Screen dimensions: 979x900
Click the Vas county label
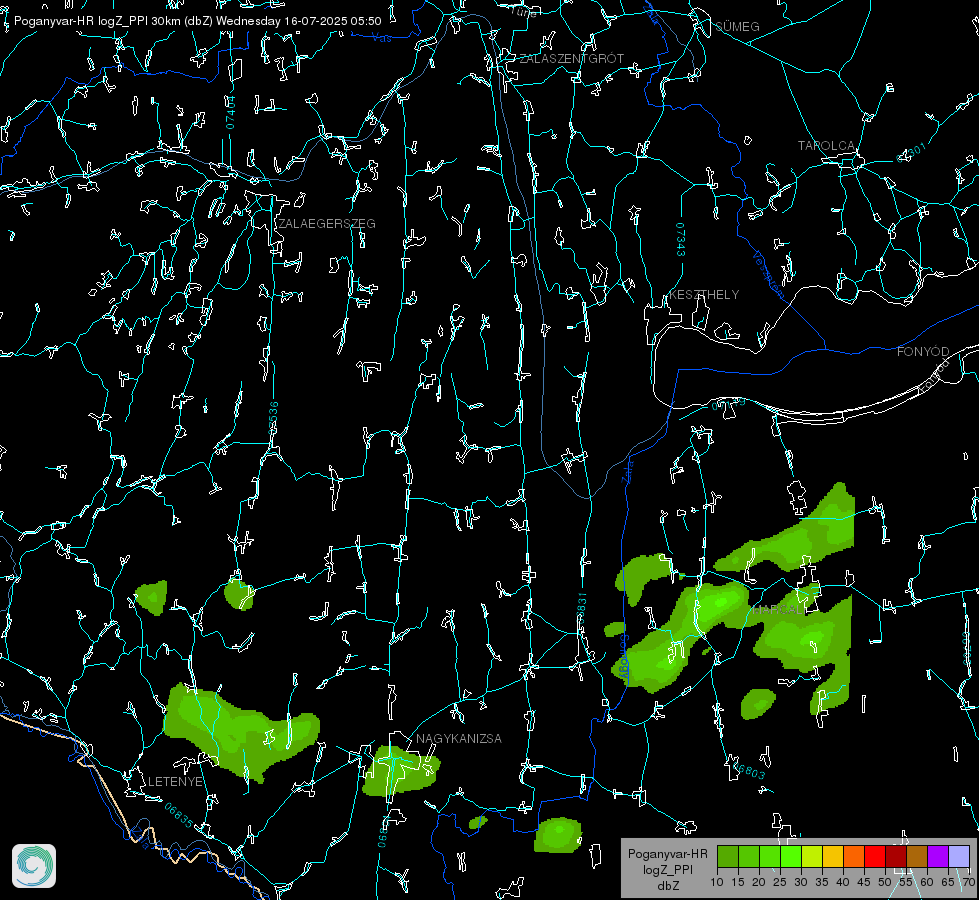pyautogui.click(x=382, y=39)
